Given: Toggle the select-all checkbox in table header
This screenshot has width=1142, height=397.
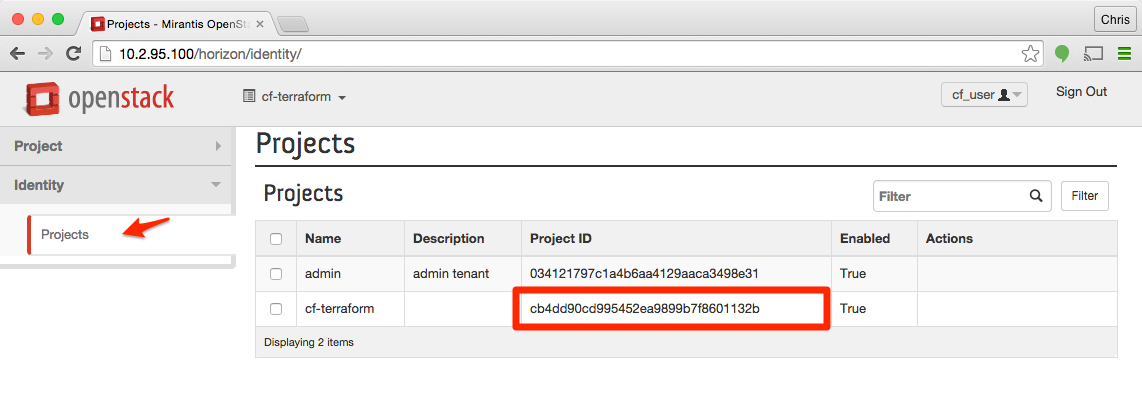Looking at the screenshot, I should (276, 239).
